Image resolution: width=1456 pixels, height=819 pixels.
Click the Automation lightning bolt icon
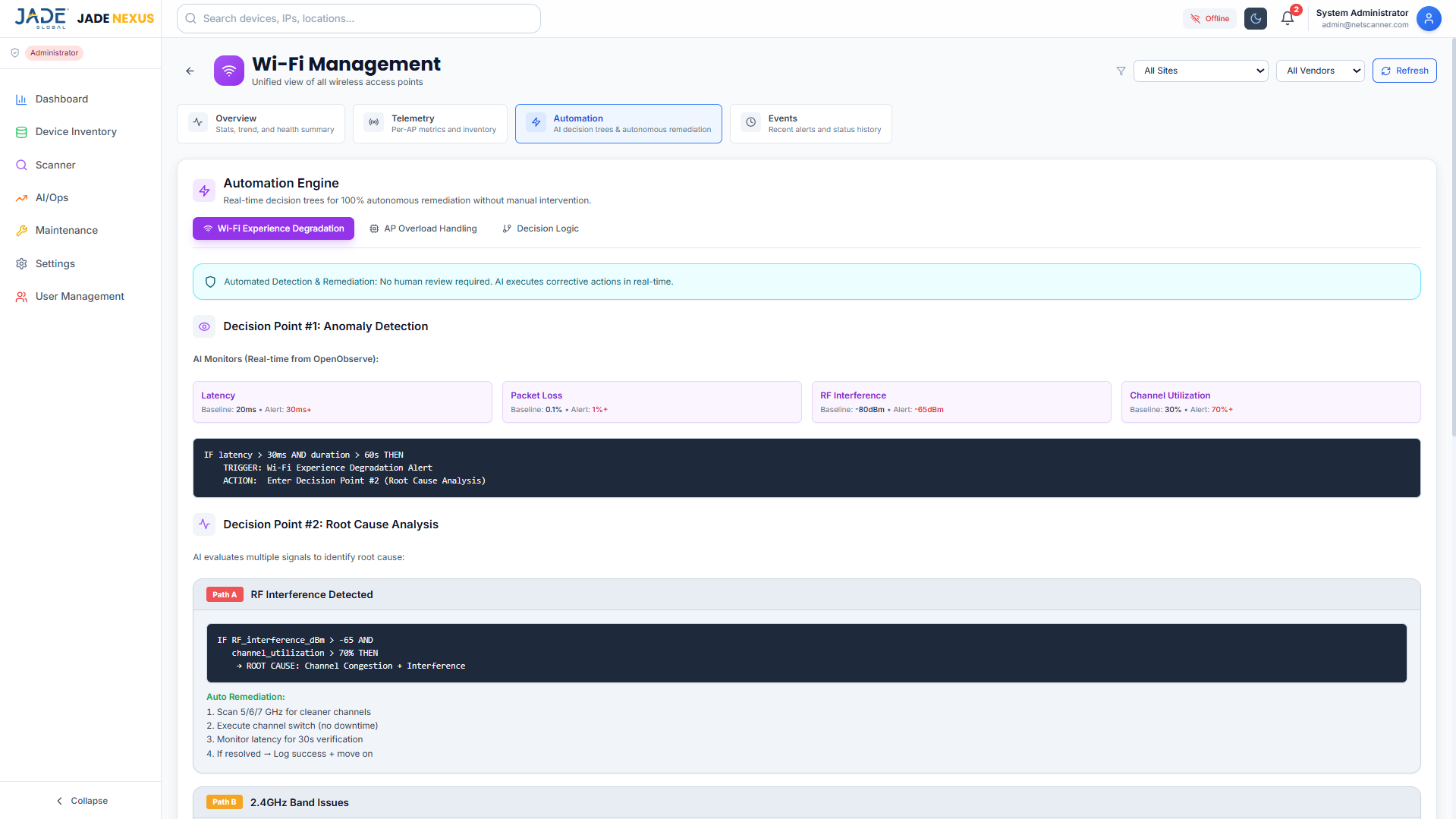pyautogui.click(x=536, y=121)
